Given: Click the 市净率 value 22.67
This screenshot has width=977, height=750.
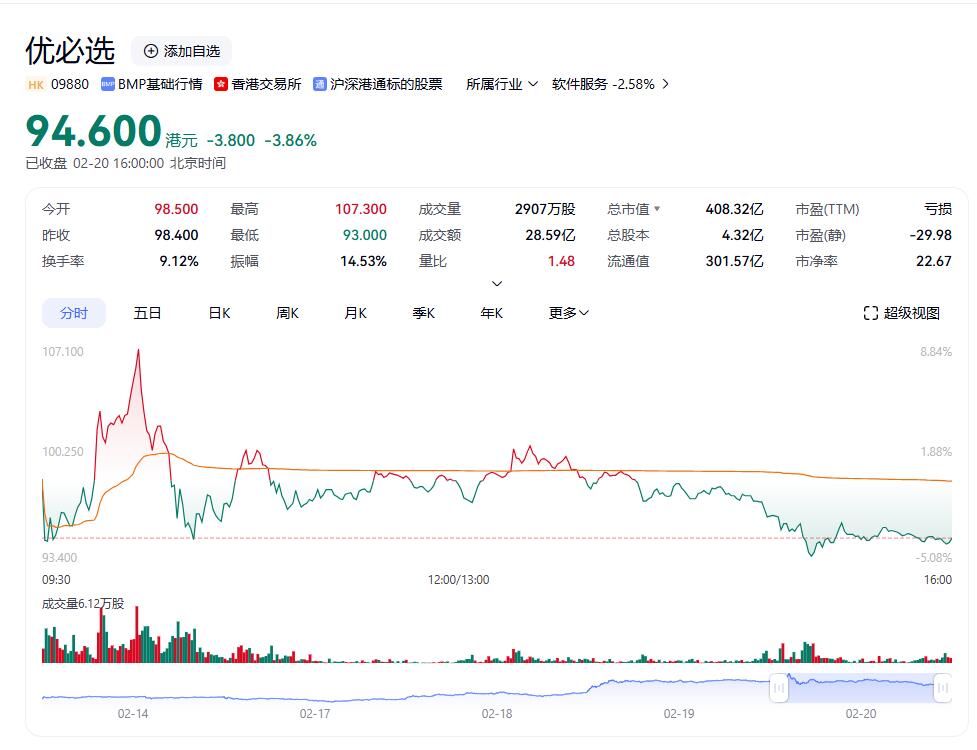Looking at the screenshot, I should [933, 262].
